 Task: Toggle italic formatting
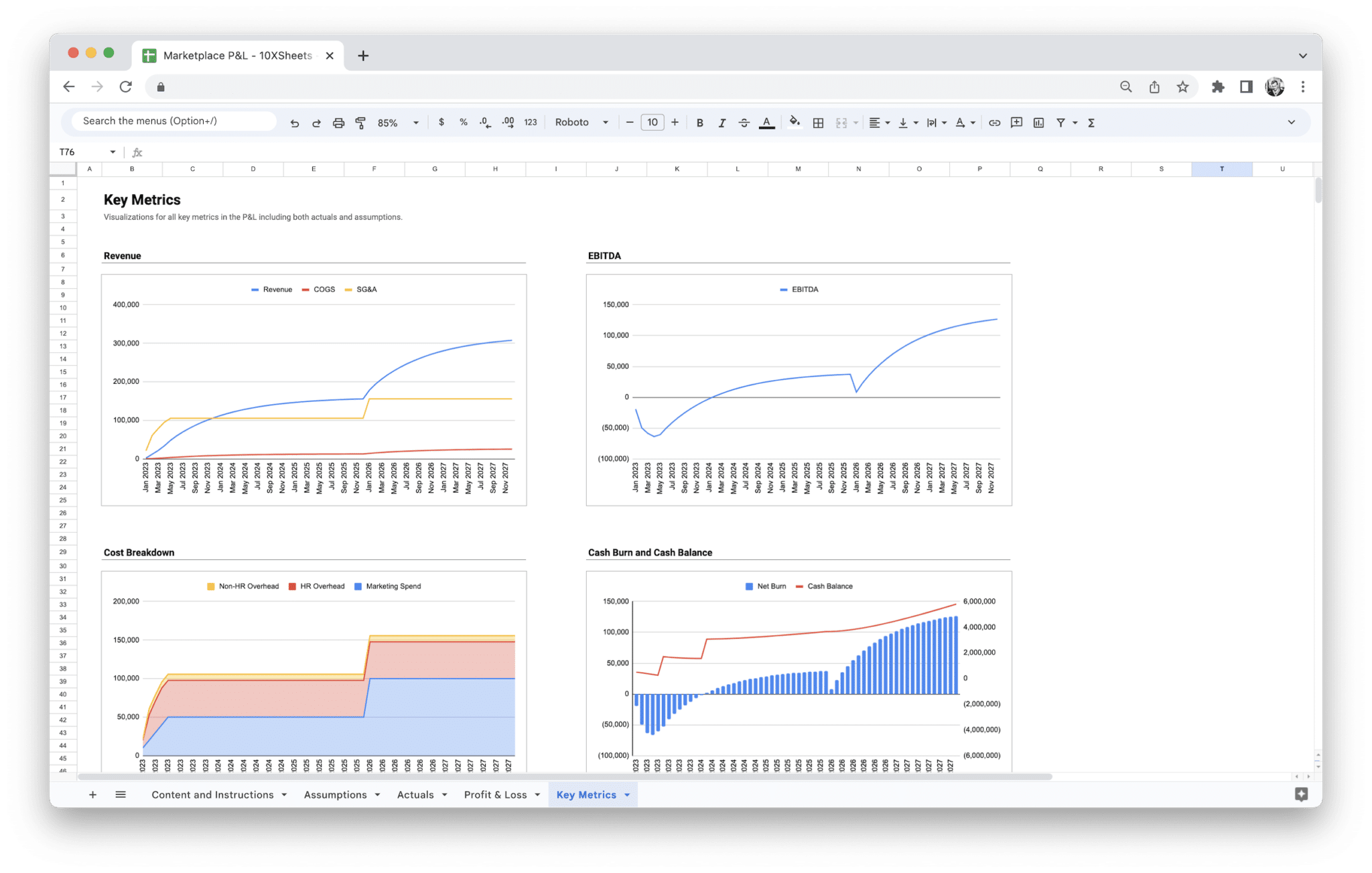[x=722, y=122]
